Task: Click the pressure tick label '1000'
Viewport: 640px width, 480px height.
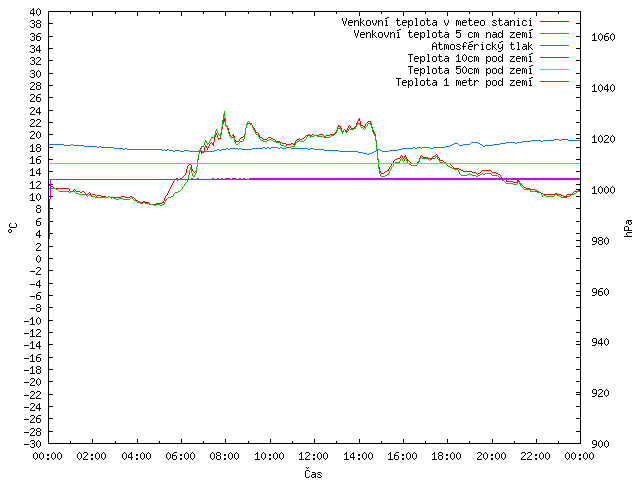Action: (603, 190)
